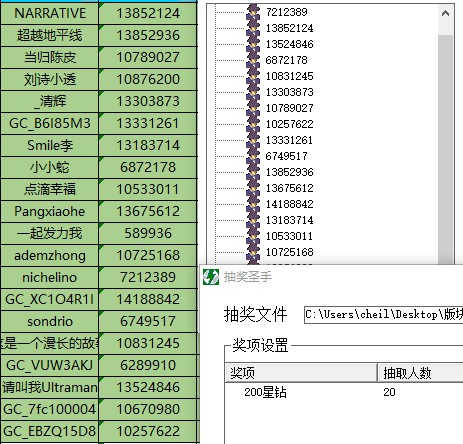Click the _清辉 name cell
This screenshot has width=463, height=444.
[x=50, y=101]
